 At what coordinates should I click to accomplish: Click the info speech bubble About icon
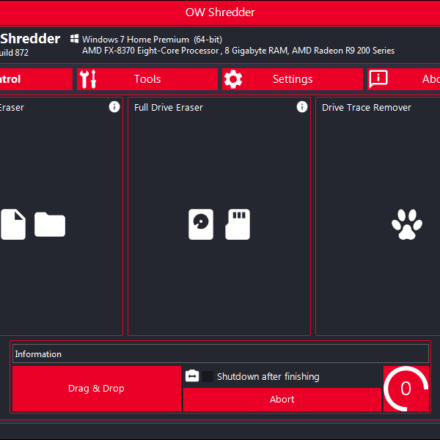378,79
